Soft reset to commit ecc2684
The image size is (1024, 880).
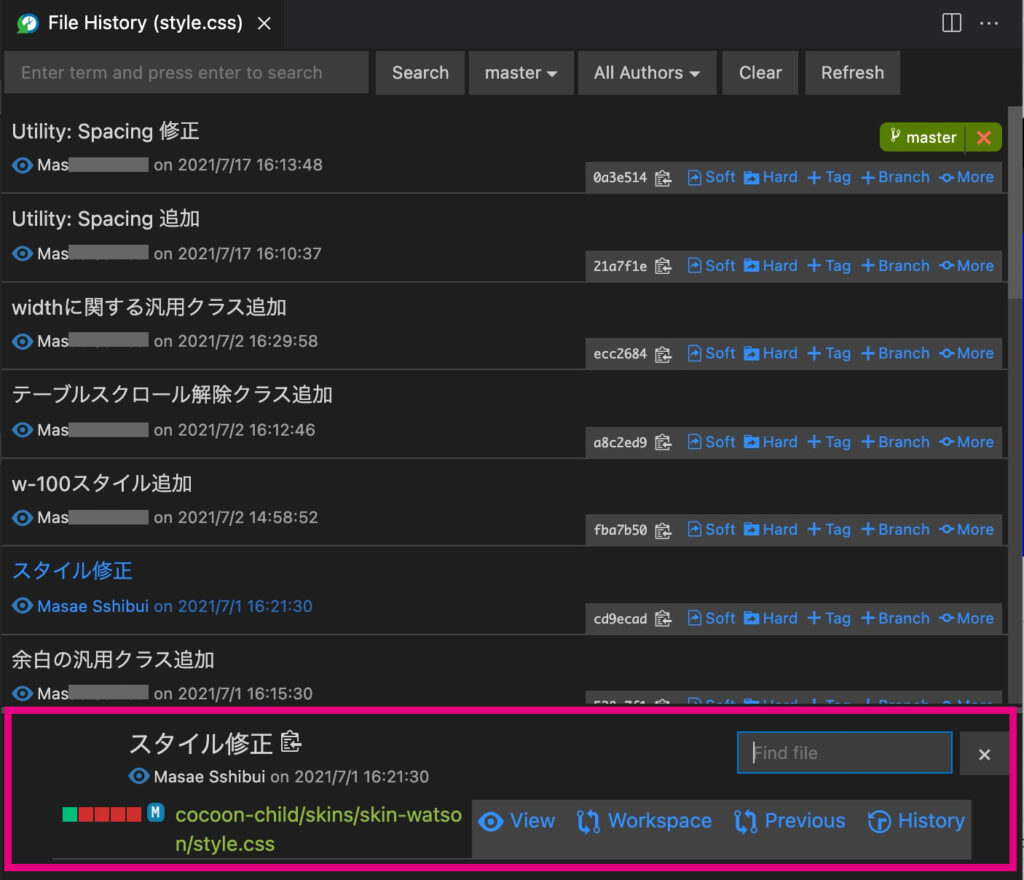711,354
